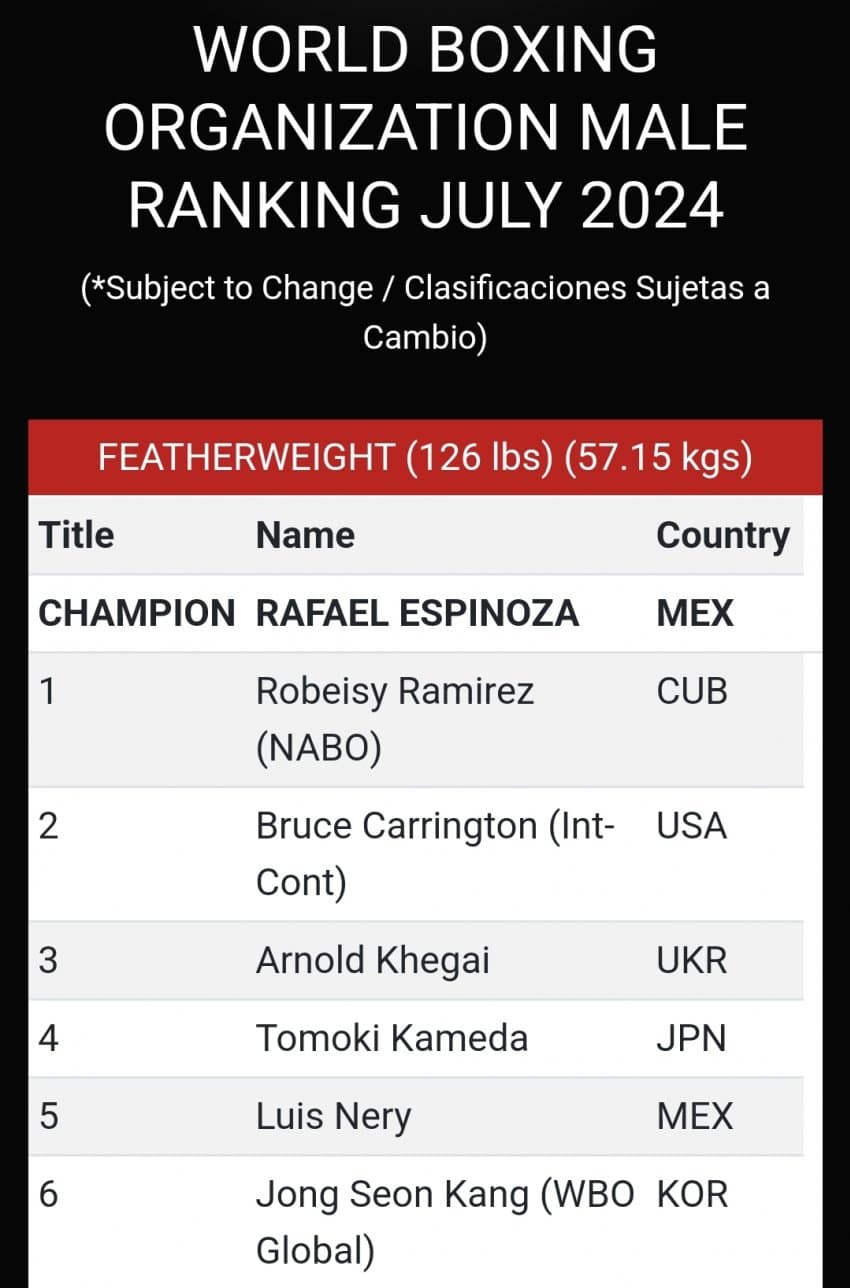This screenshot has width=850, height=1288.
Task: Open Jong Seon Kang (WBO Global) entry
Action: click(444, 1222)
